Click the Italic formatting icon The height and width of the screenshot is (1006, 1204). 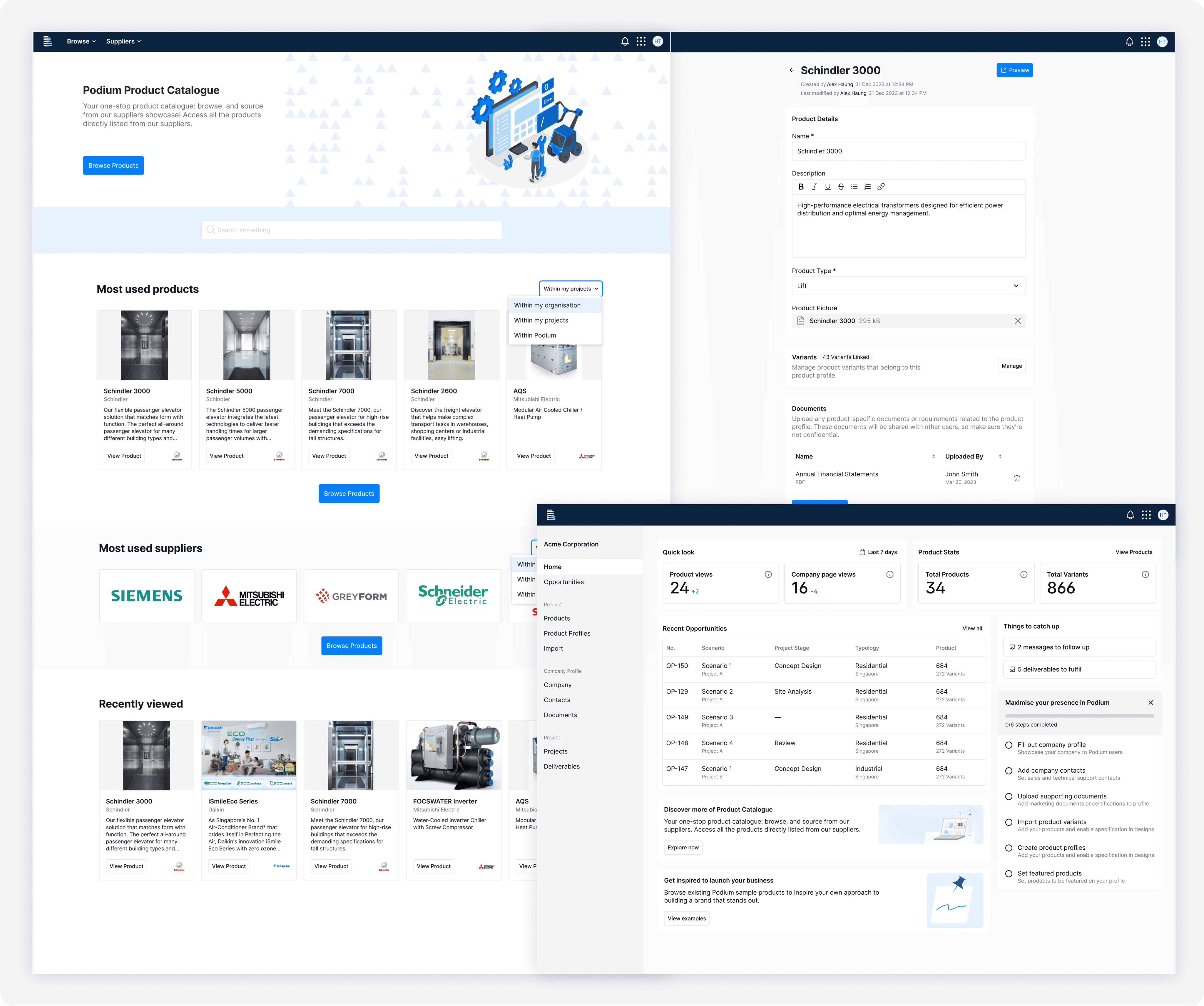(x=814, y=187)
